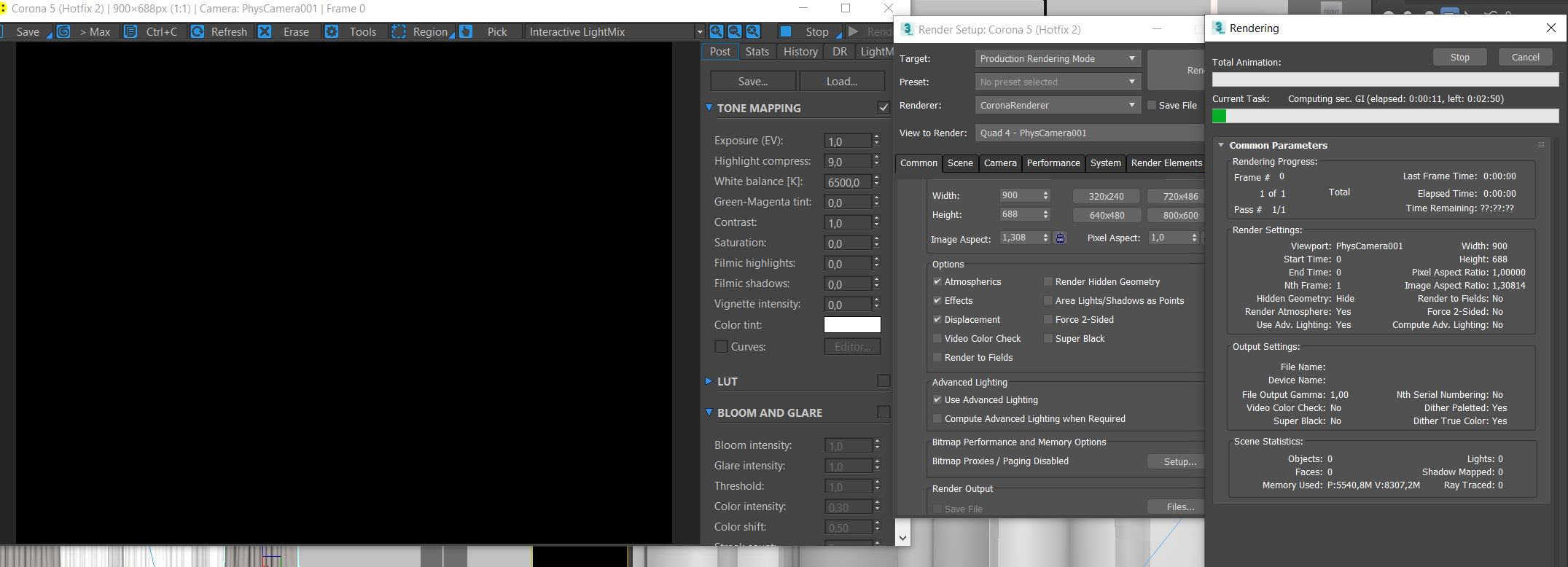Toggle Use Advanced Lighting checkbox

click(x=937, y=399)
